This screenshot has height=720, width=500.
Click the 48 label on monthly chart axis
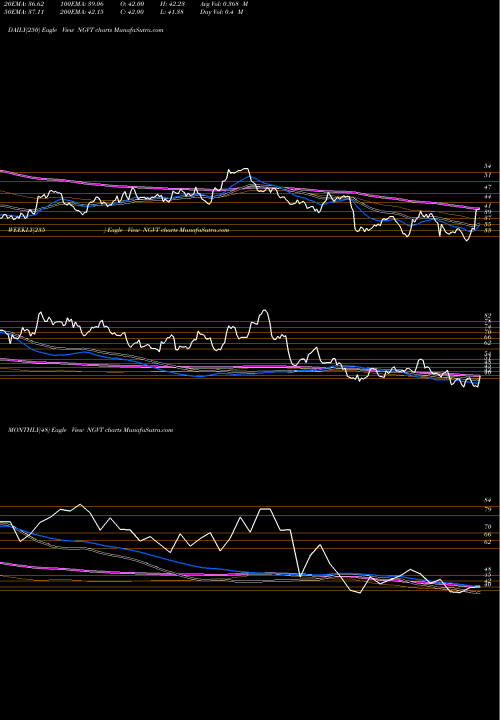488,569
